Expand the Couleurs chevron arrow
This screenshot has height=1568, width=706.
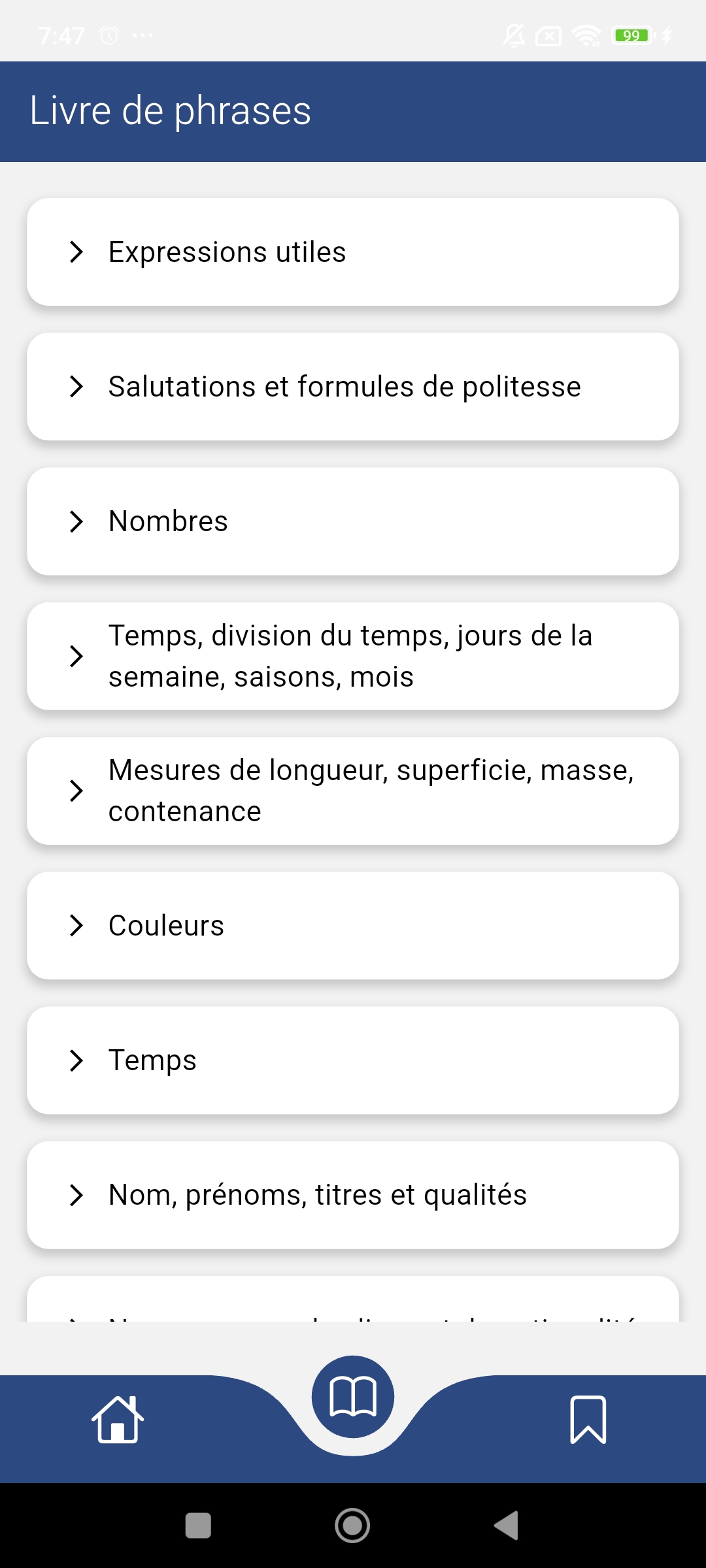pos(76,925)
